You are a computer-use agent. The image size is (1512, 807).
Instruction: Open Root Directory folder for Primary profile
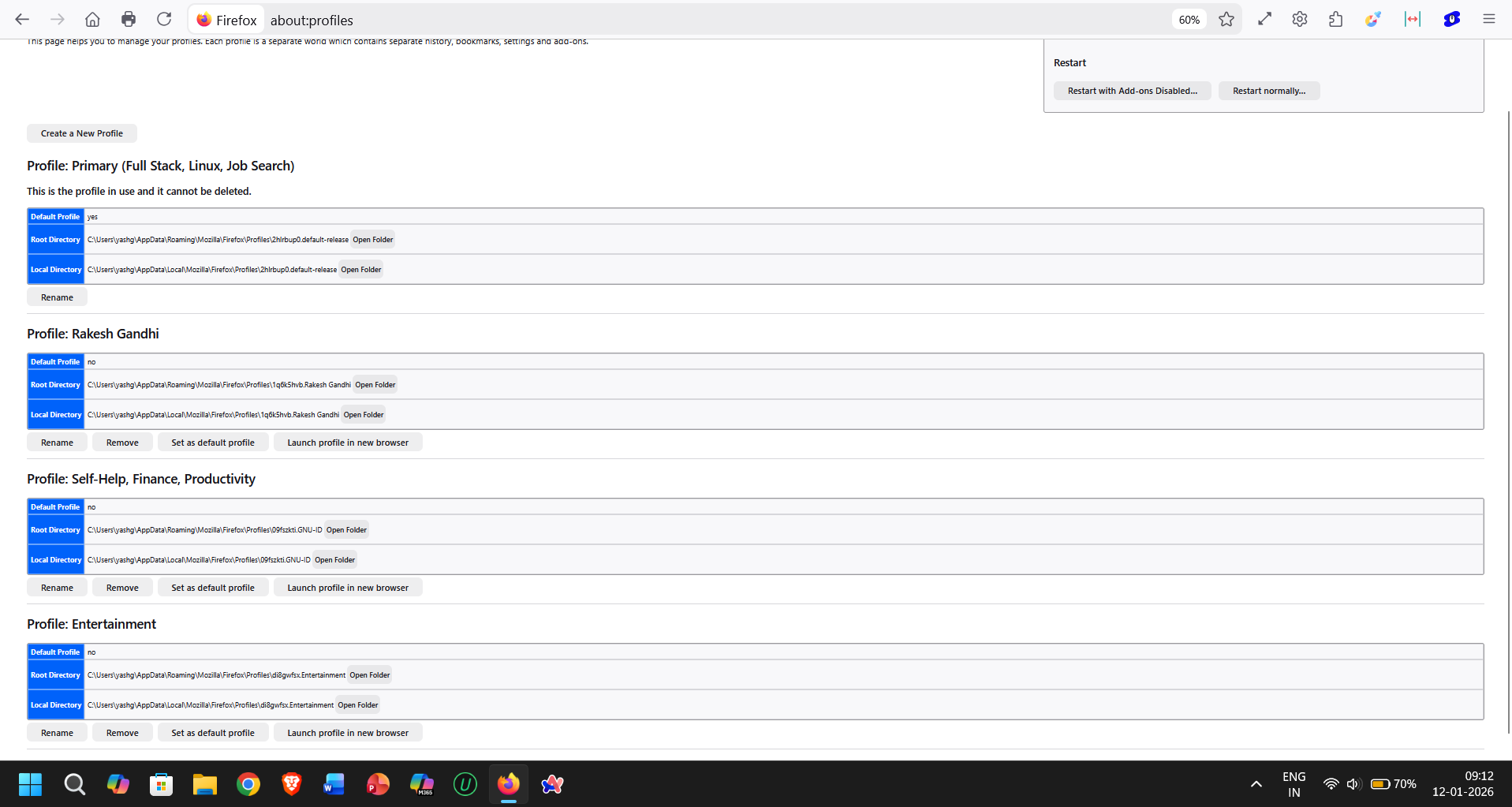point(373,240)
